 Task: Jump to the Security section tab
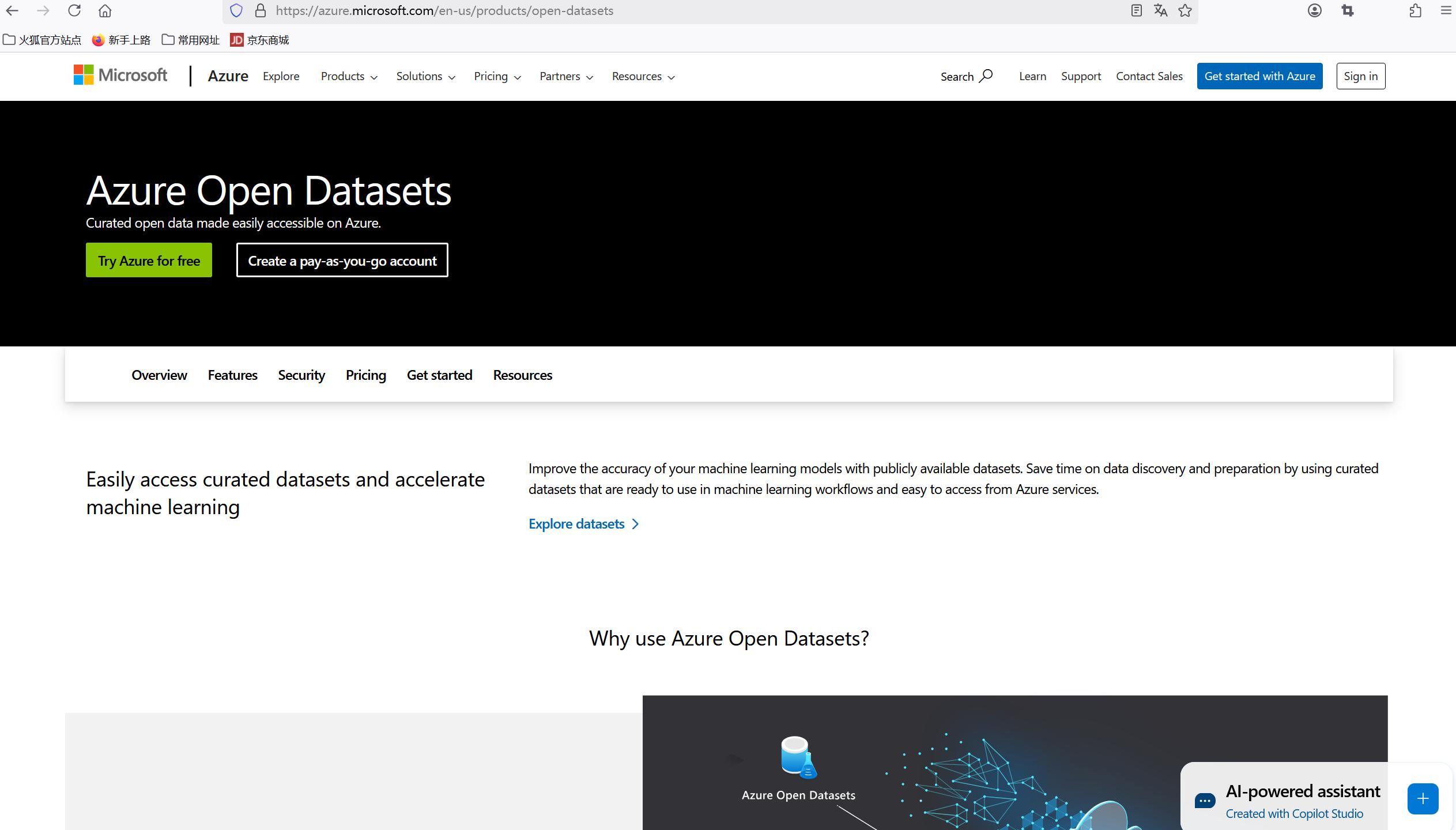(x=301, y=375)
